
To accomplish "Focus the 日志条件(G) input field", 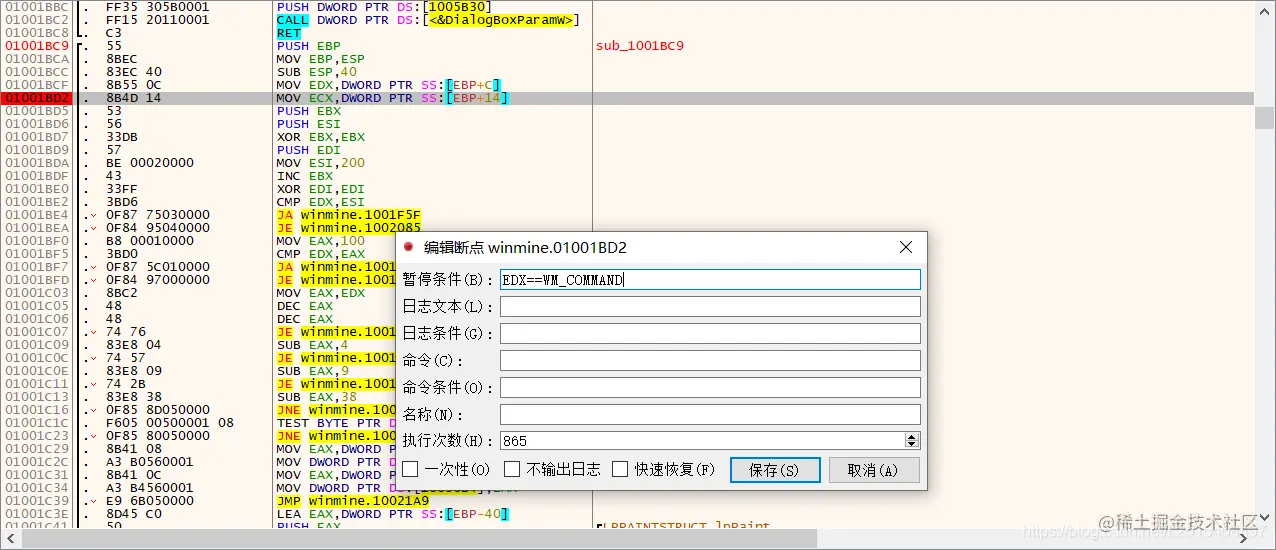I will click(x=710, y=334).
